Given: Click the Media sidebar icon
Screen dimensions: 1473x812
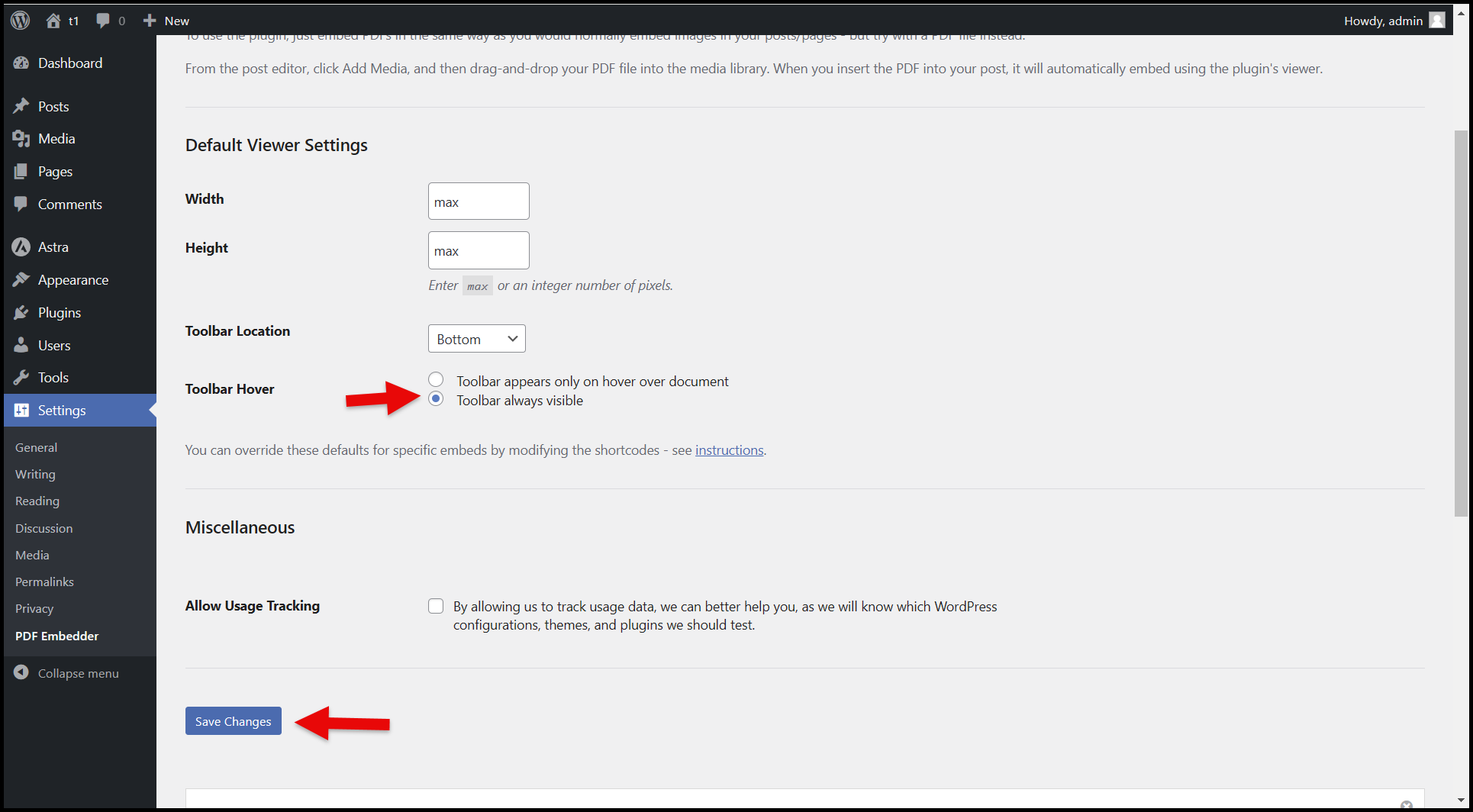Looking at the screenshot, I should pos(21,139).
